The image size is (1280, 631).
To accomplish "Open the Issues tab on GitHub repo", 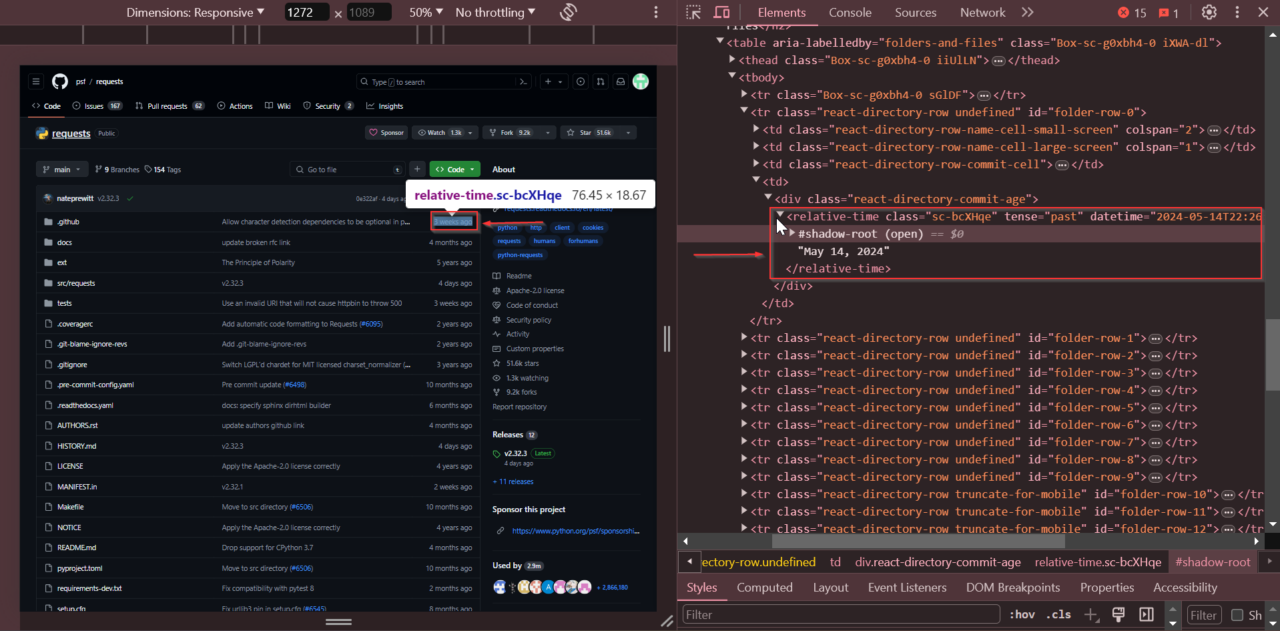I will click(98, 106).
